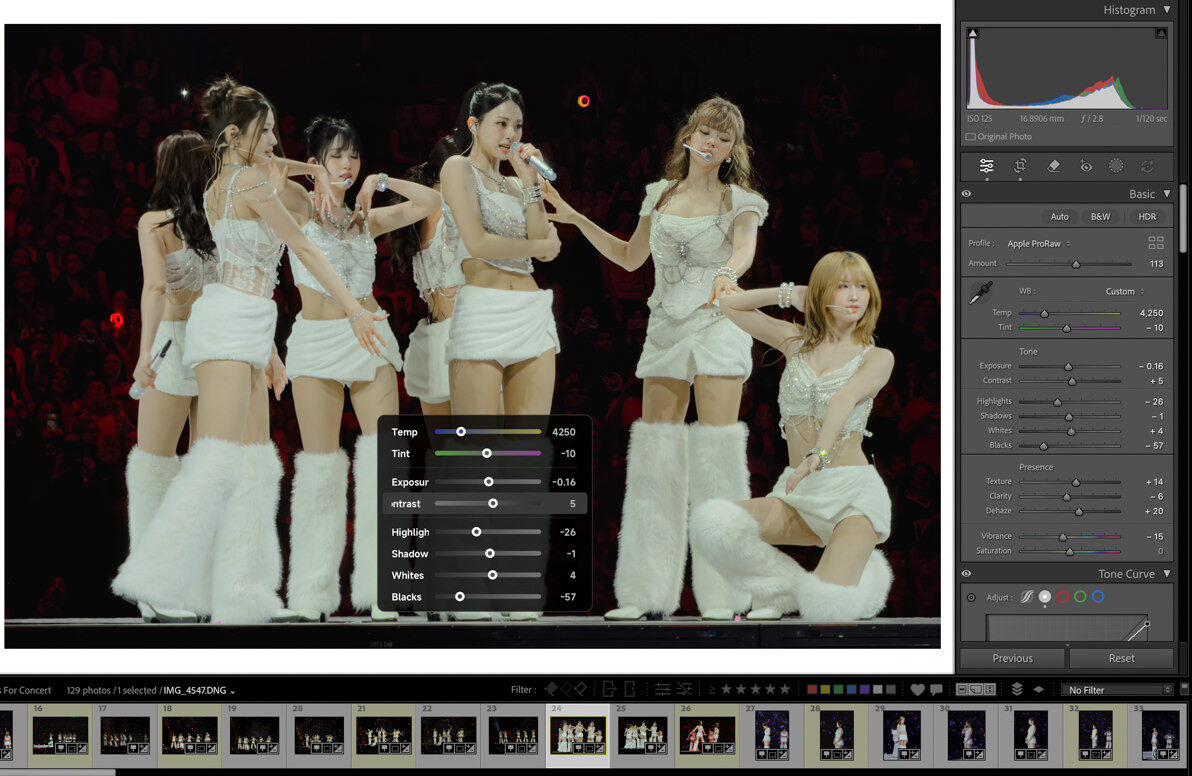Open the No Filter dropdown in filmstrip
1192x776 pixels.
[1120, 689]
